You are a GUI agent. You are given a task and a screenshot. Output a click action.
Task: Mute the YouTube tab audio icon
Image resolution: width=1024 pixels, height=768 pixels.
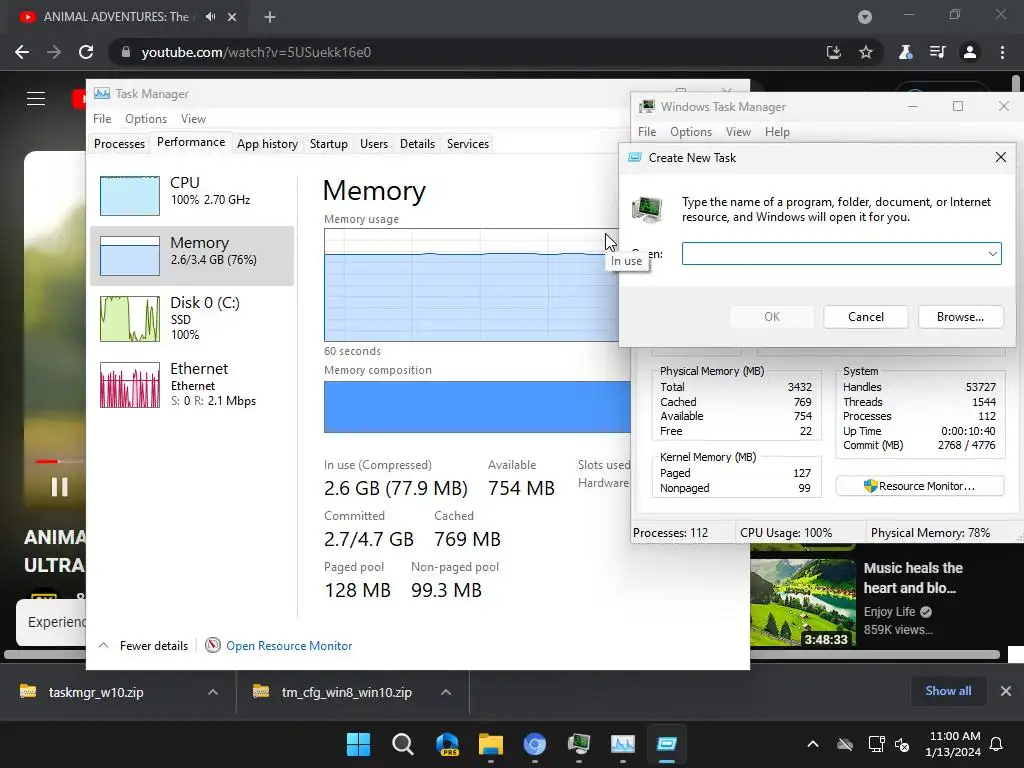coord(210,17)
